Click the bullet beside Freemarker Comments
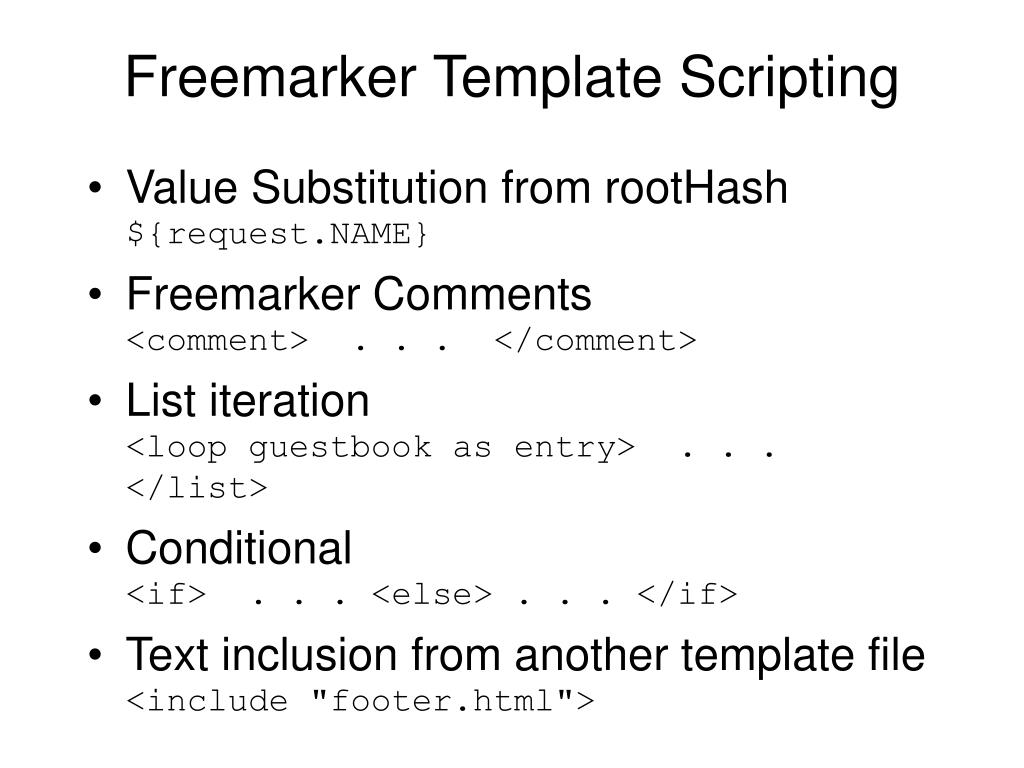The image size is (1024, 768). pos(95,295)
